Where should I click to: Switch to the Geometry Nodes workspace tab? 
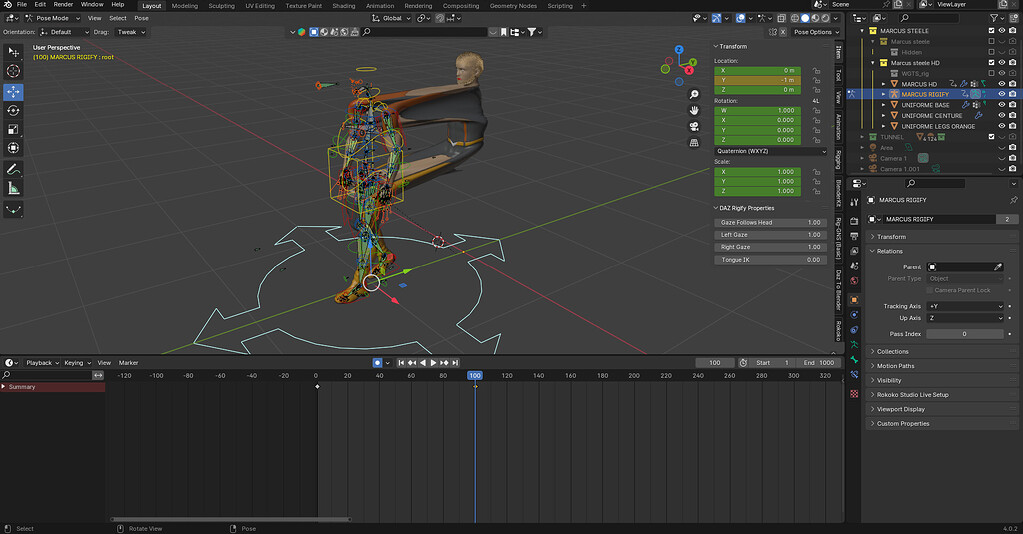pos(513,6)
